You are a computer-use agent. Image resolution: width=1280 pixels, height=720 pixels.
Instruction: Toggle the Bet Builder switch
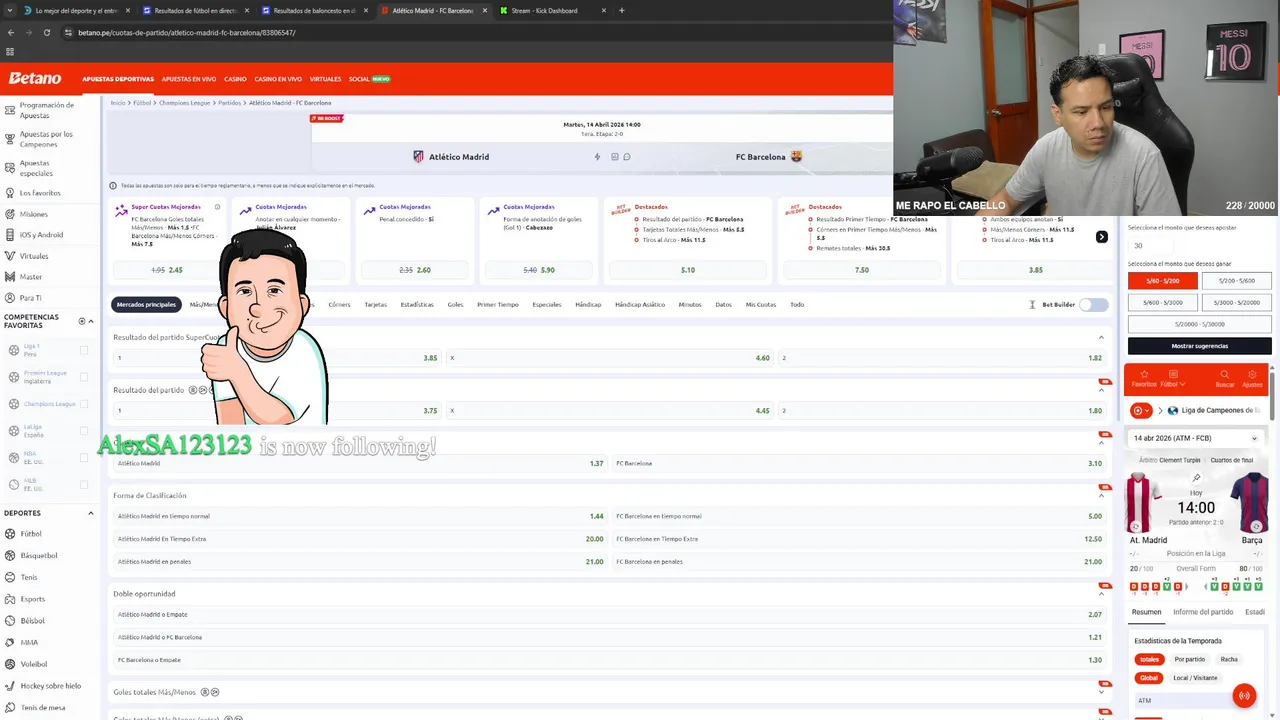point(1094,304)
